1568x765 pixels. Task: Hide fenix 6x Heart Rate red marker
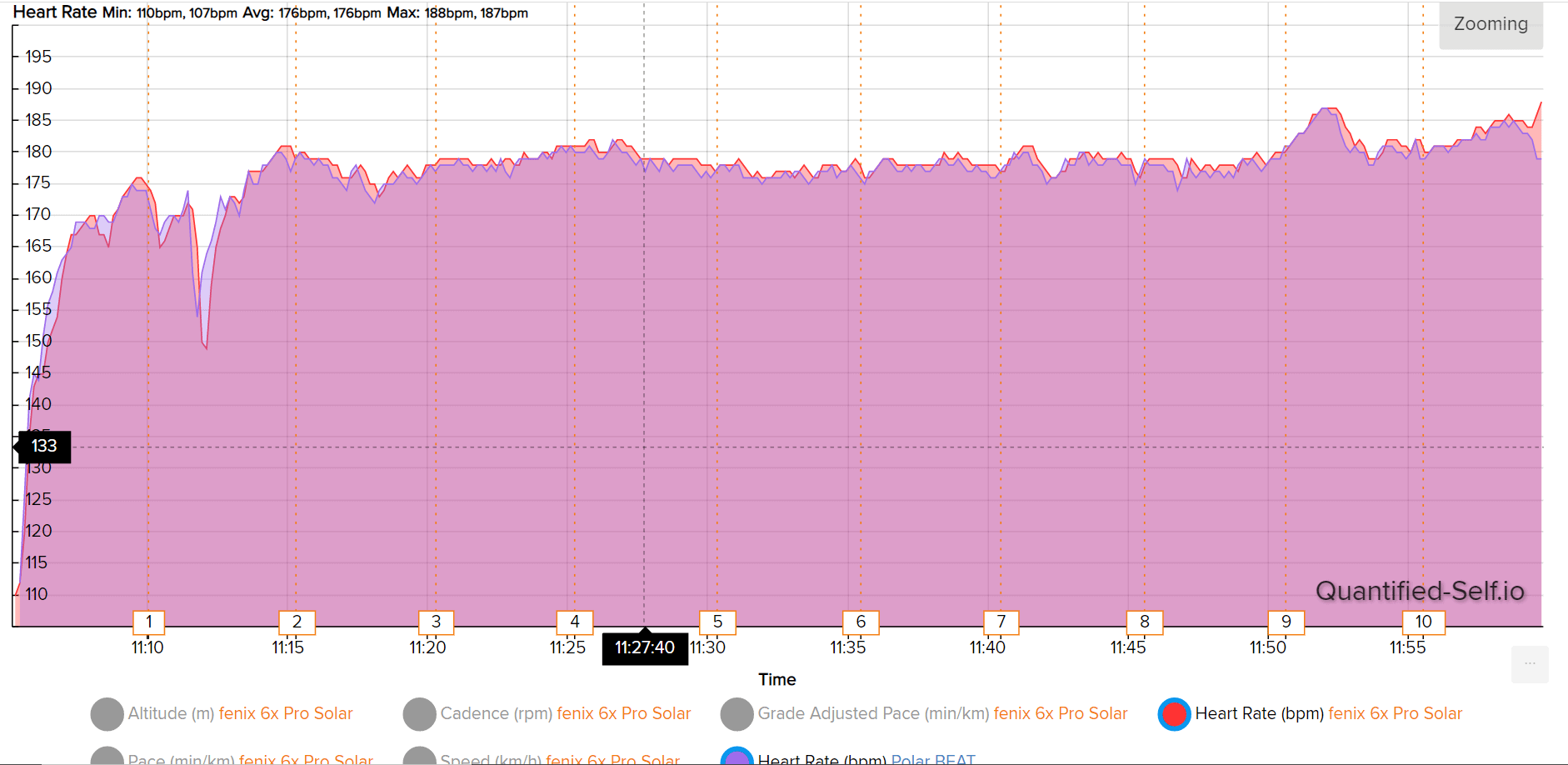pyautogui.click(x=1174, y=714)
